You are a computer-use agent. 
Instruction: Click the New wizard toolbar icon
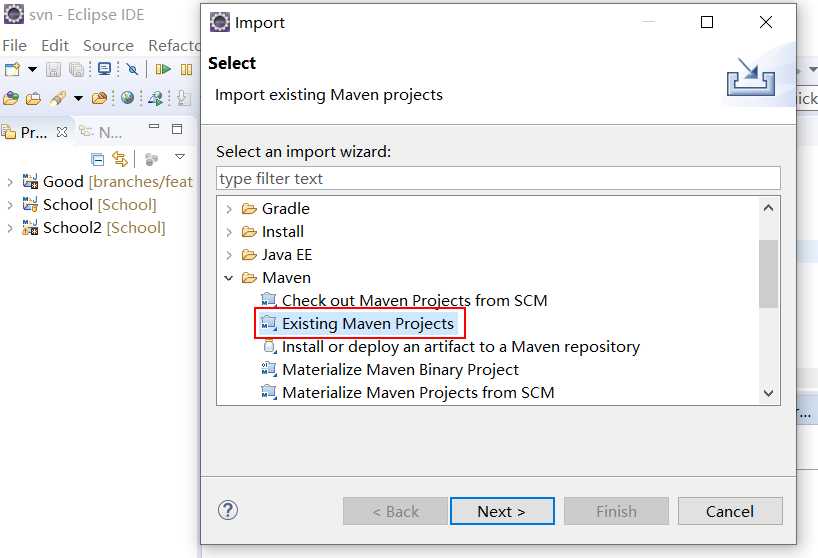tap(12, 69)
